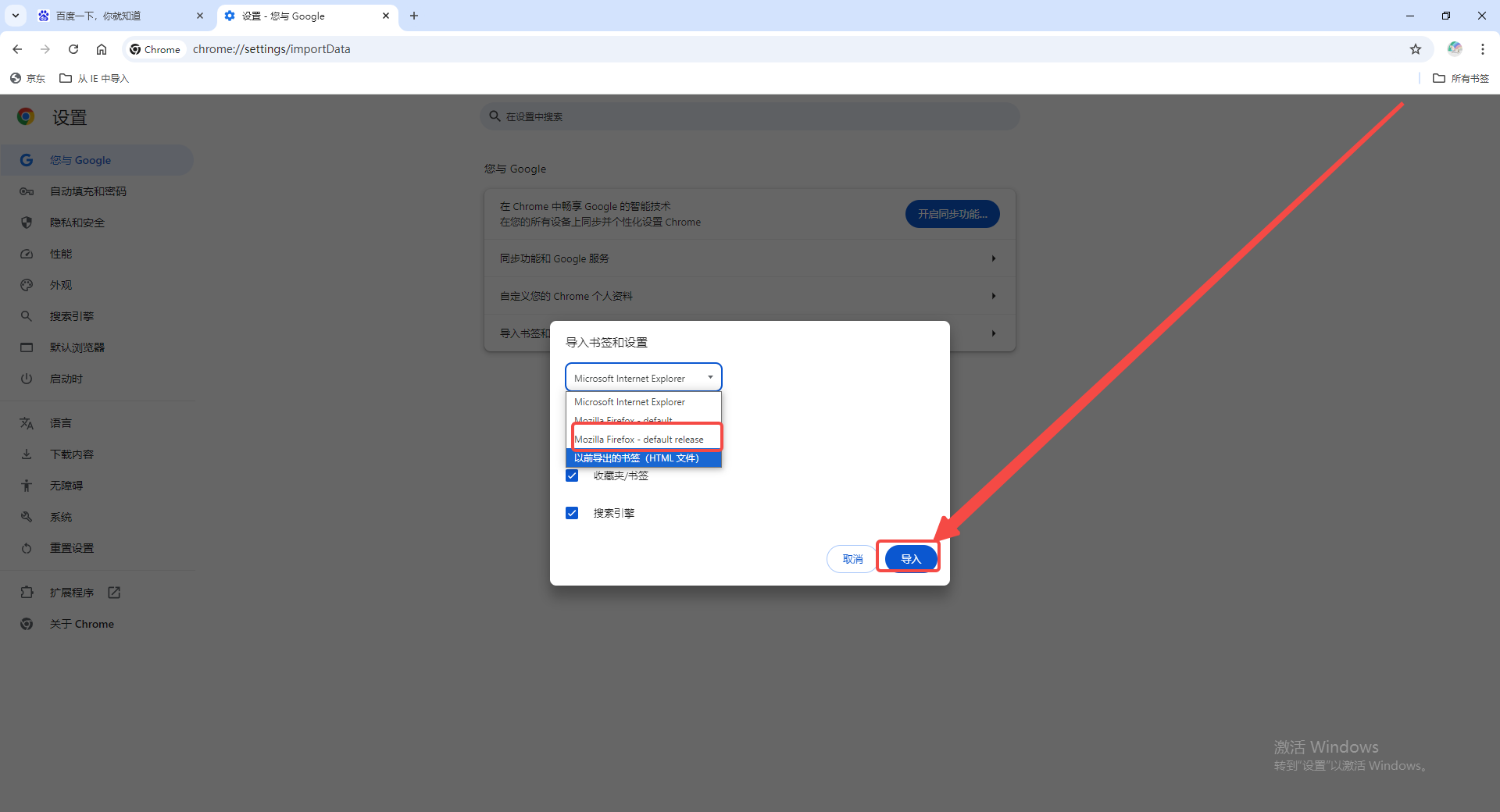Reload the current page
Screen dimensions: 1500x812
pyautogui.click(x=73, y=49)
